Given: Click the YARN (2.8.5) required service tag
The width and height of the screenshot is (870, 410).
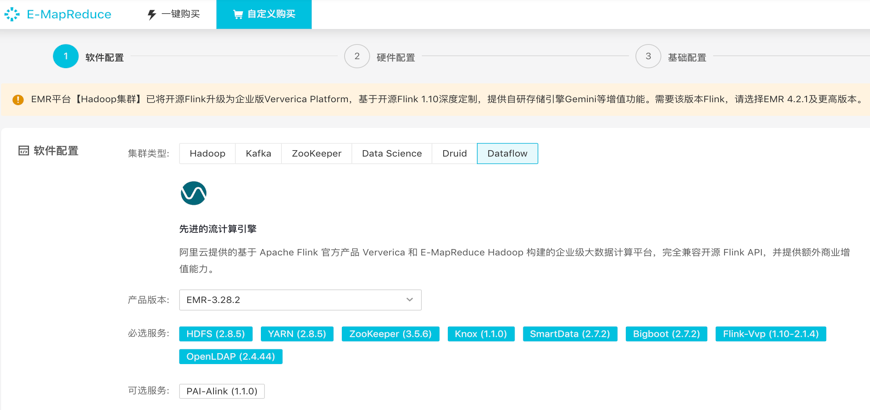Looking at the screenshot, I should point(297,334).
